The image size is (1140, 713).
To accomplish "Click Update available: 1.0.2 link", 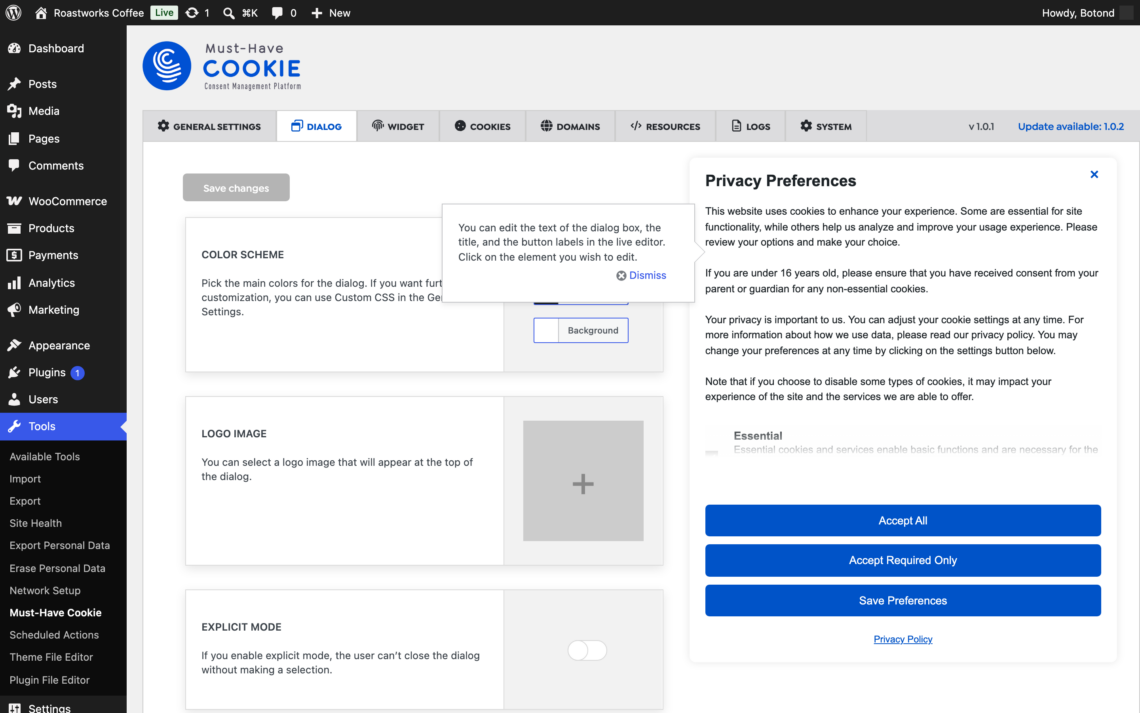I will coord(1070,126).
